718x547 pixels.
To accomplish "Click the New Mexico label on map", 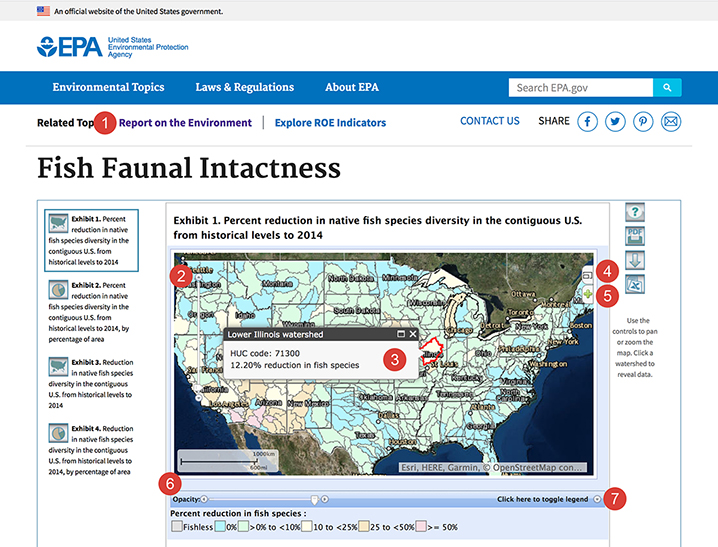I will click(308, 403).
